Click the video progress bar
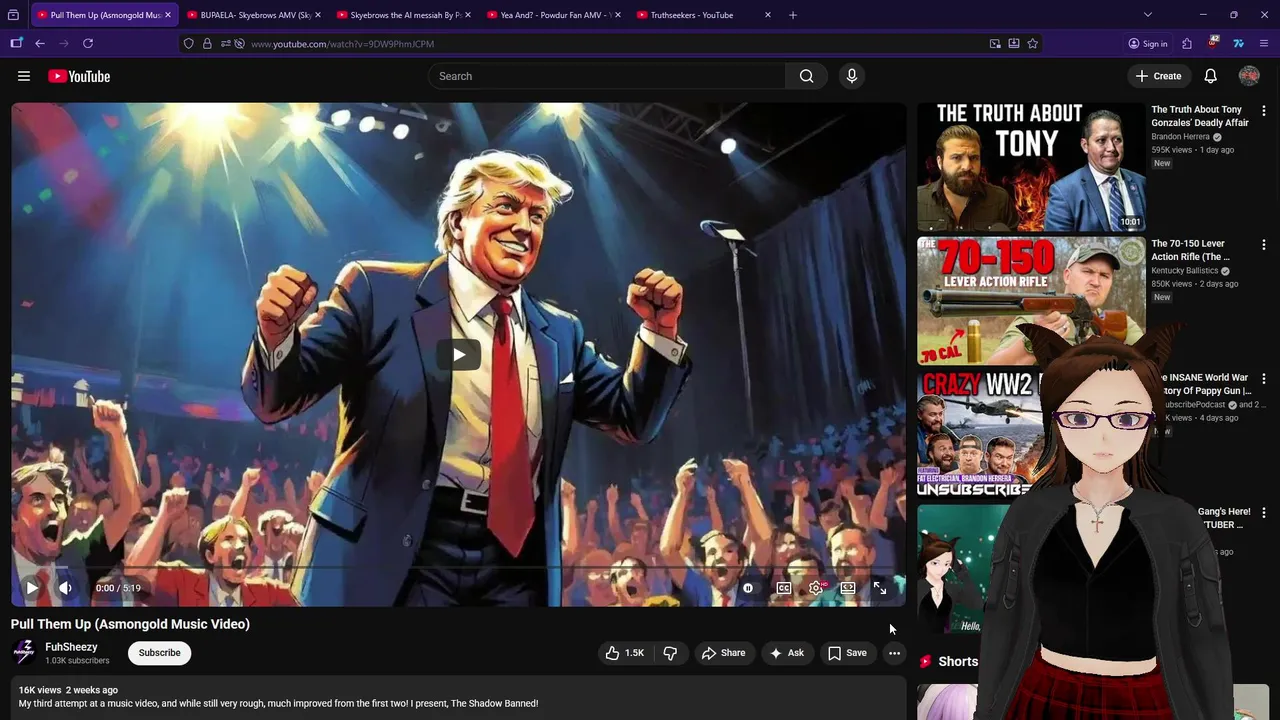 458,568
